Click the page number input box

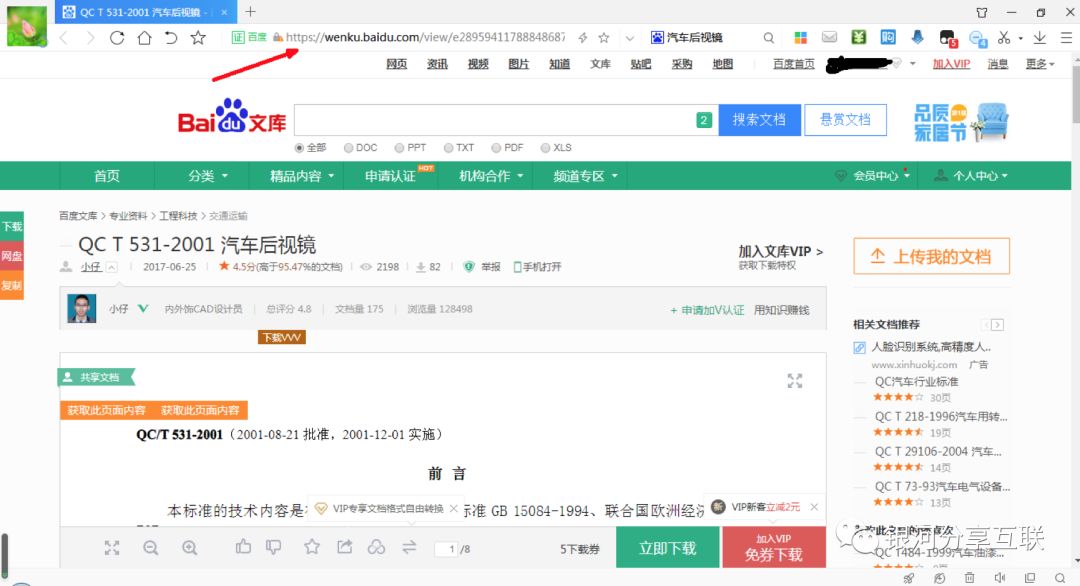pyautogui.click(x=448, y=549)
